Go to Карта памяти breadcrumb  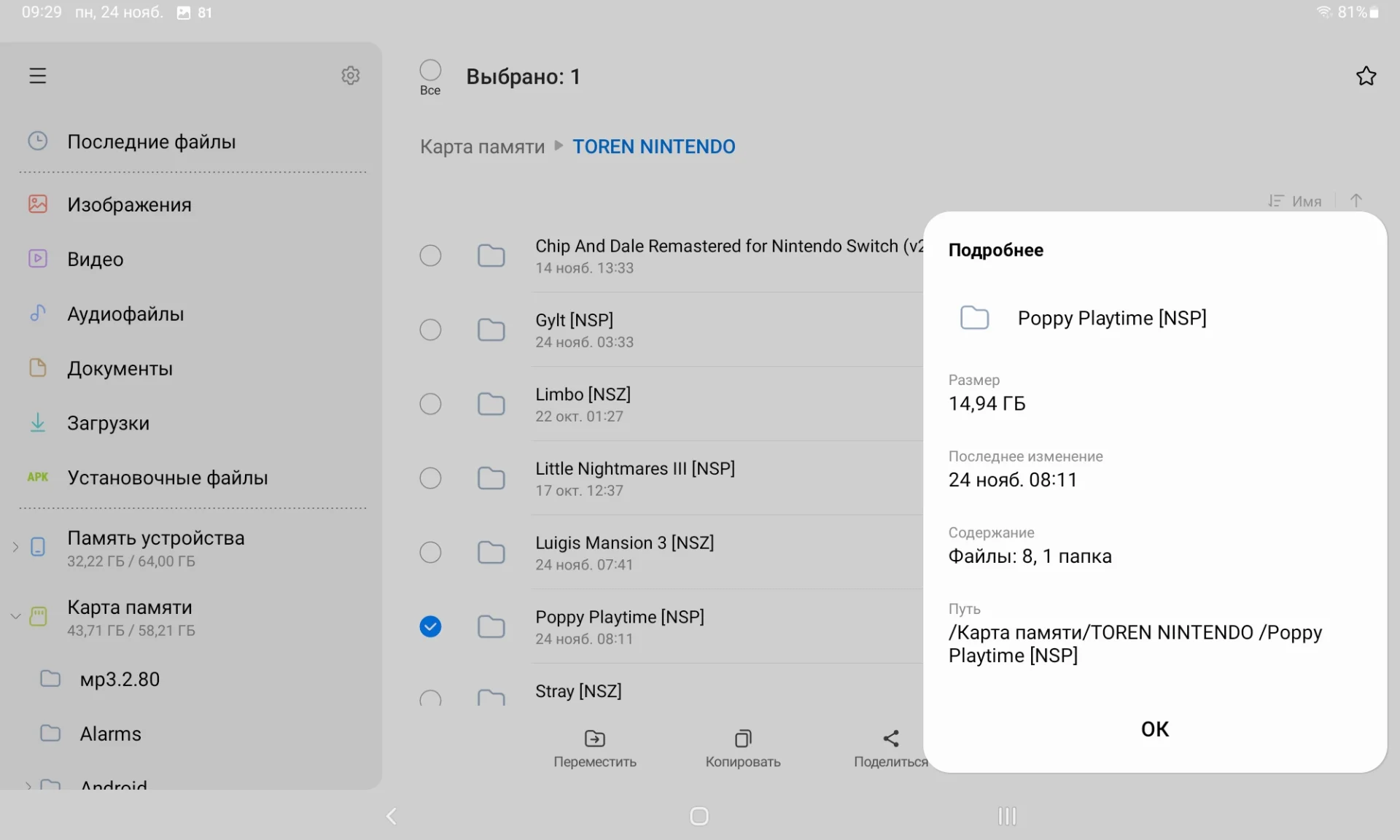tap(482, 147)
